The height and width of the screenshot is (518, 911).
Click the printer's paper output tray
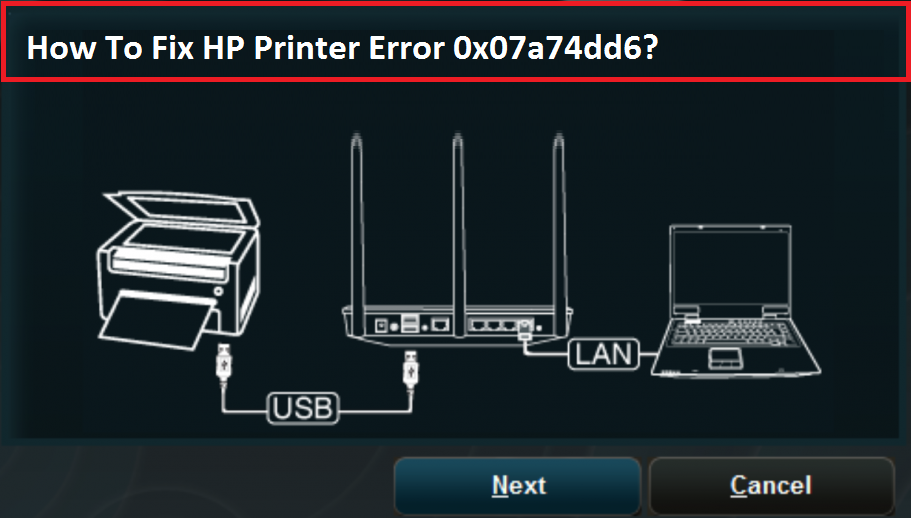[156, 320]
